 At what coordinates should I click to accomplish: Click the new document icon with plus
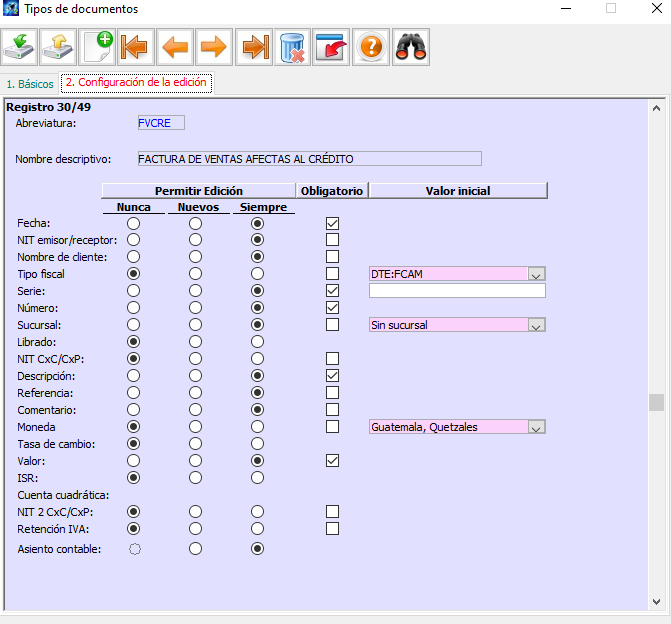tap(98, 47)
